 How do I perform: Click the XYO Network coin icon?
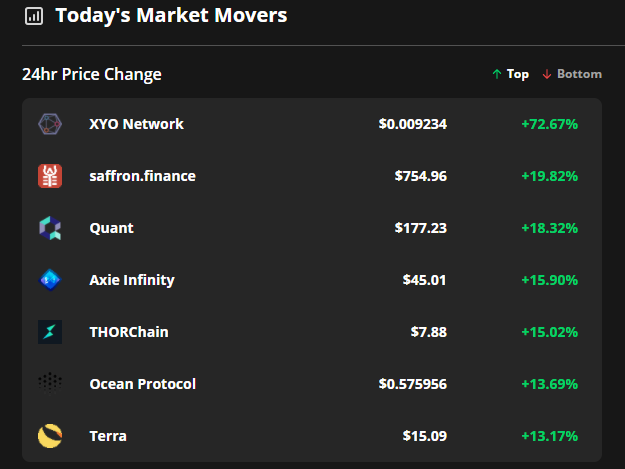click(50, 124)
